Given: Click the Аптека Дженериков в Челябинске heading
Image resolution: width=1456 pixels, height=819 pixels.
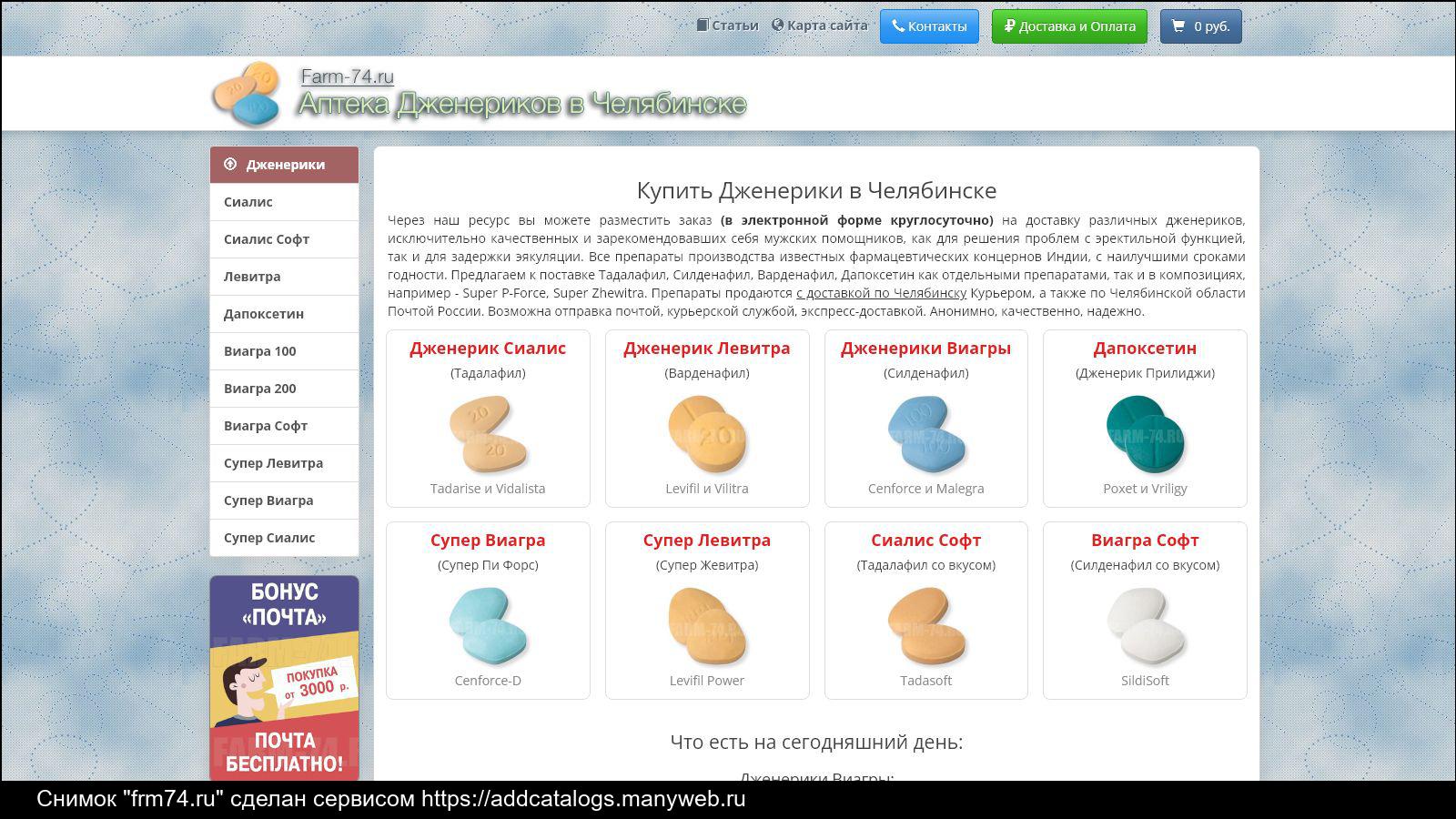Looking at the screenshot, I should pyautogui.click(x=522, y=105).
